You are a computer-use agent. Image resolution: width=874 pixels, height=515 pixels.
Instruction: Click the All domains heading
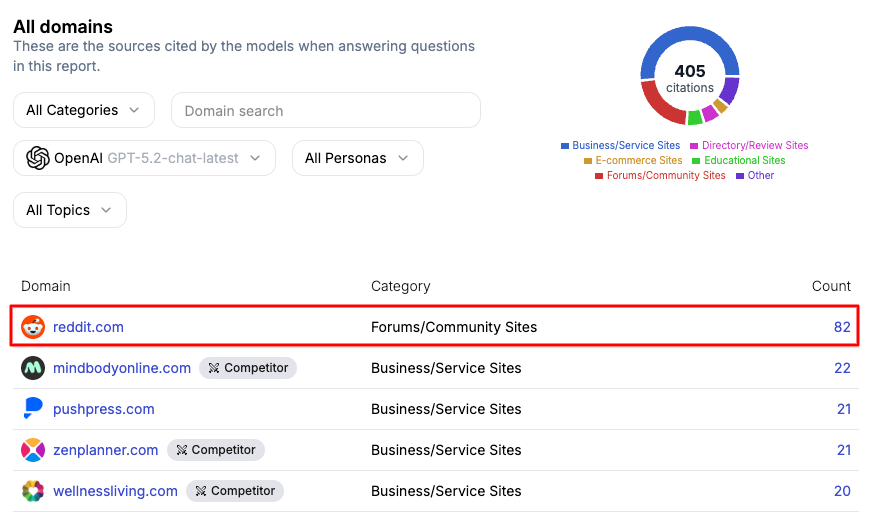(x=63, y=27)
